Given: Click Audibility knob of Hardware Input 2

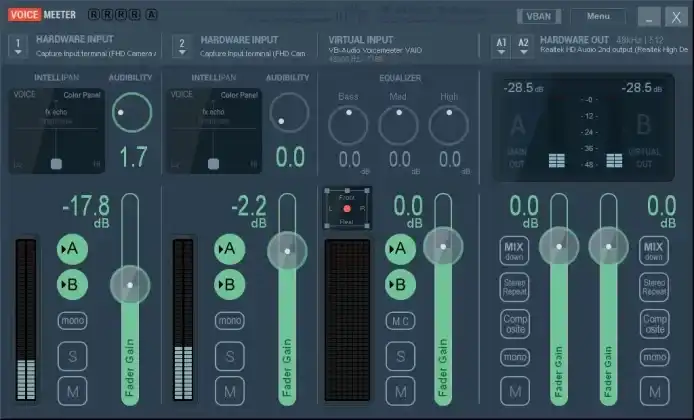Looking at the screenshot, I should tap(289, 112).
